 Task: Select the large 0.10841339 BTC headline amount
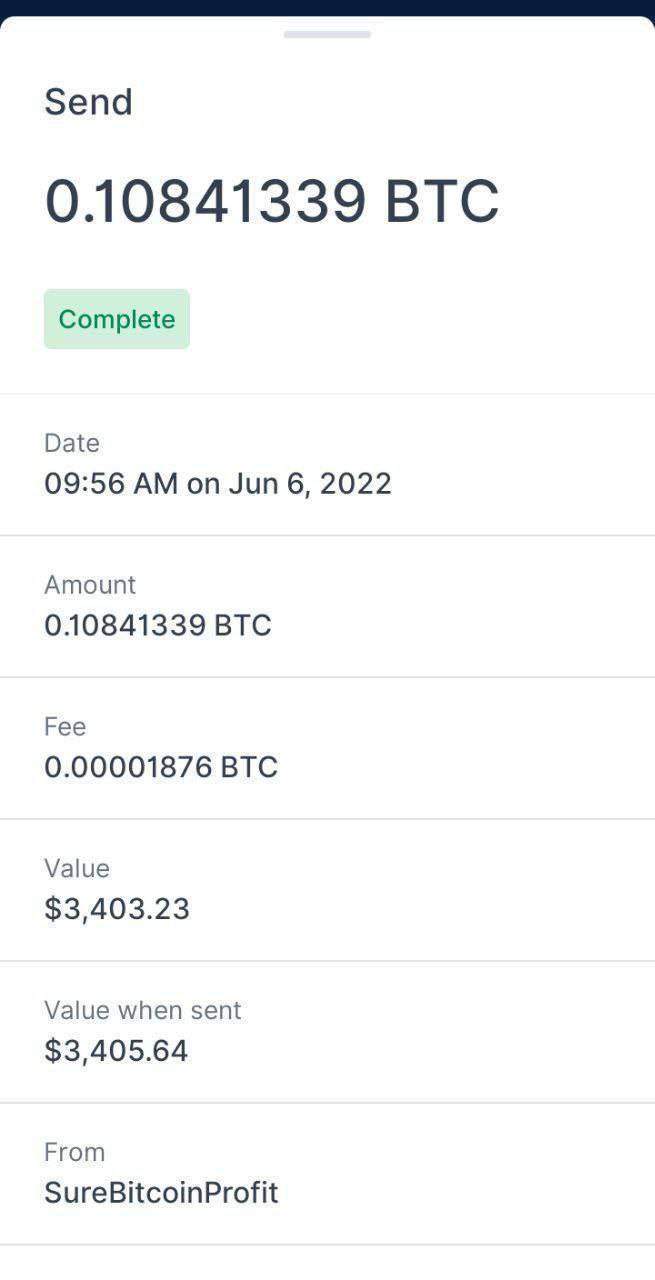click(x=271, y=201)
